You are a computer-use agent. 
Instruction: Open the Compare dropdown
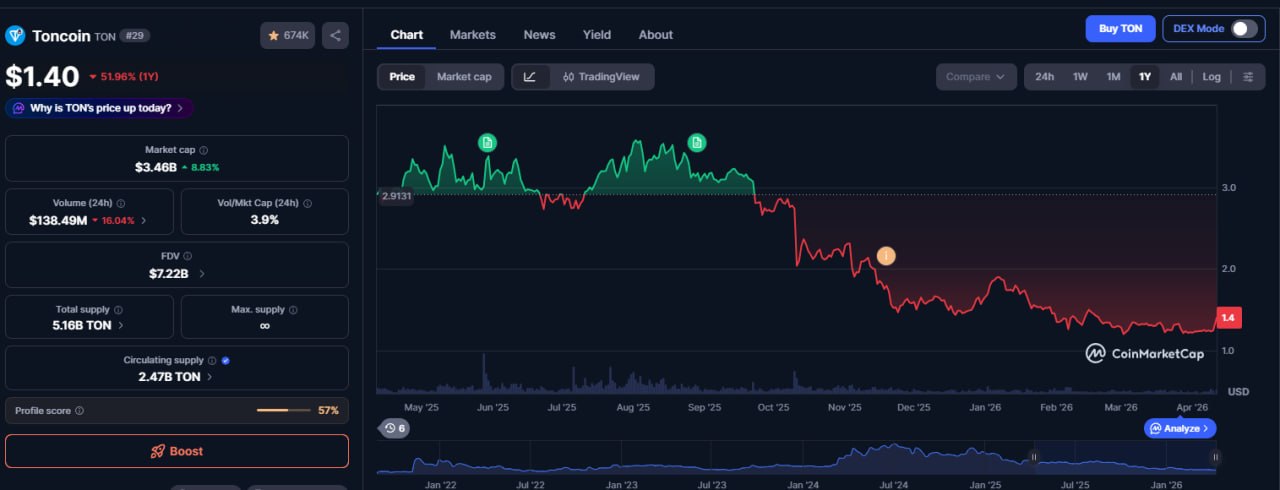pyautogui.click(x=975, y=77)
